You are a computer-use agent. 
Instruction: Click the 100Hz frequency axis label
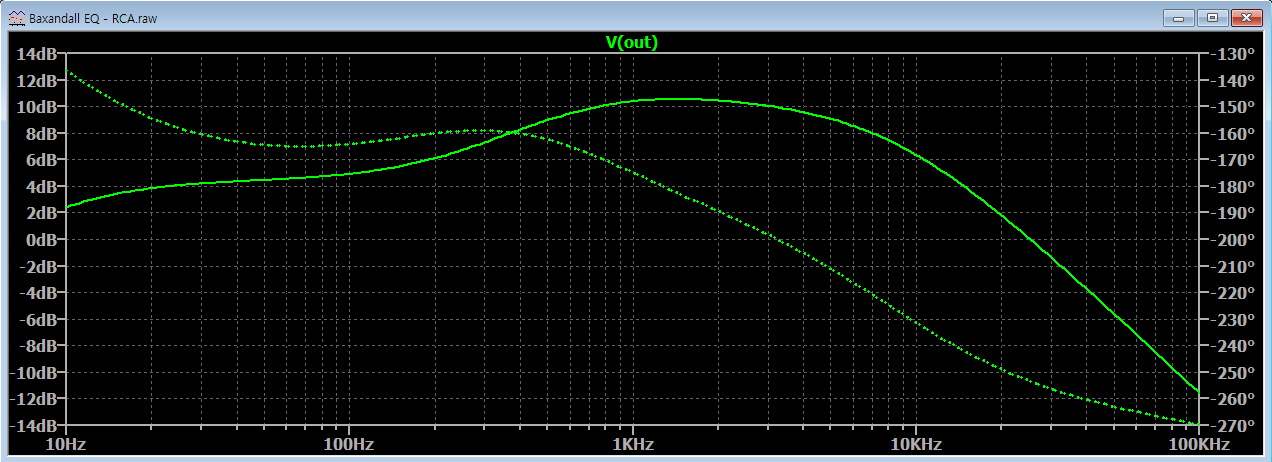[x=348, y=443]
